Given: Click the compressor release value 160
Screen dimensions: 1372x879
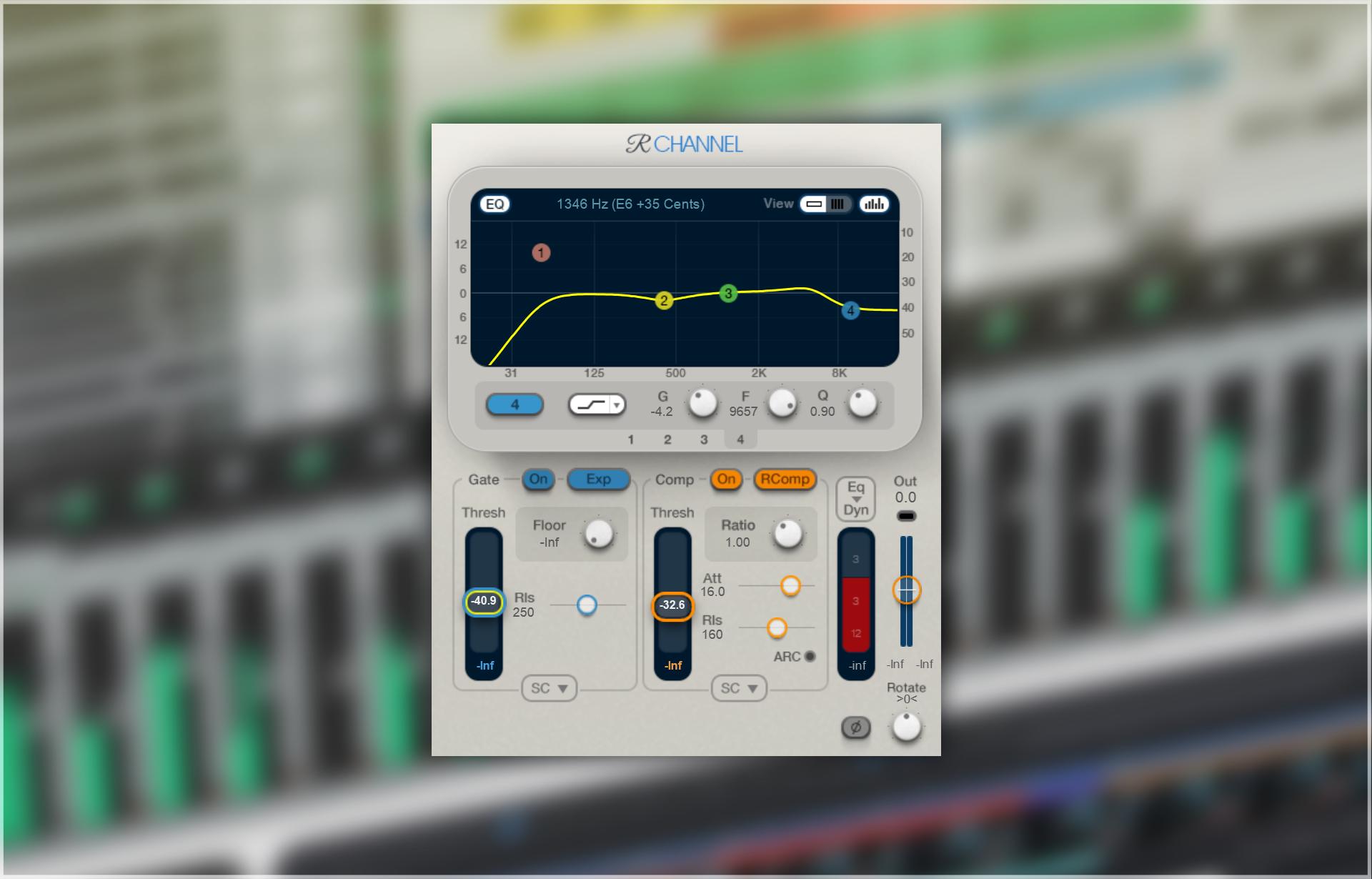Looking at the screenshot, I should coord(712,635).
